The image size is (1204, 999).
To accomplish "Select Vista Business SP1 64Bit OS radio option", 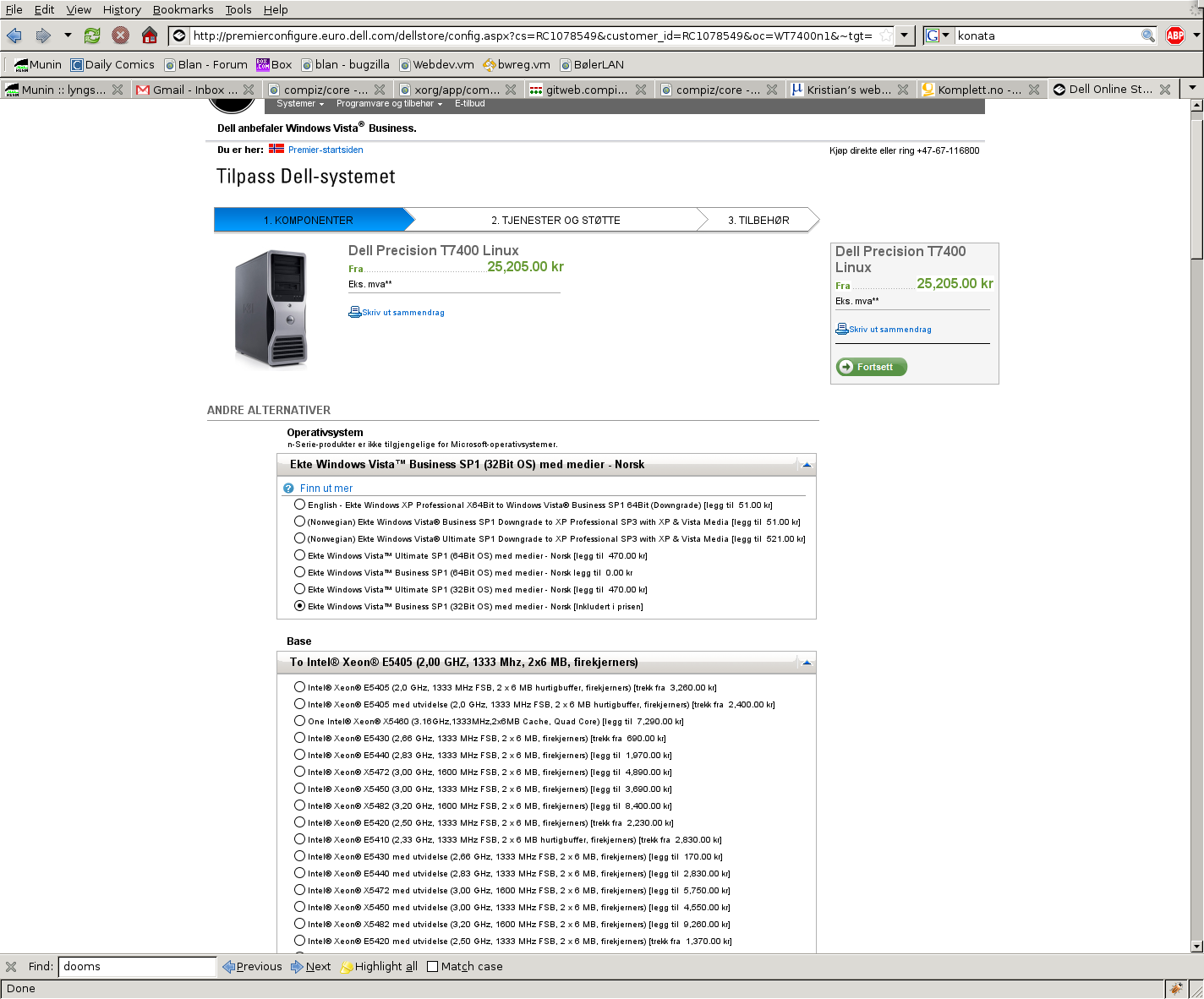I will click(299, 572).
